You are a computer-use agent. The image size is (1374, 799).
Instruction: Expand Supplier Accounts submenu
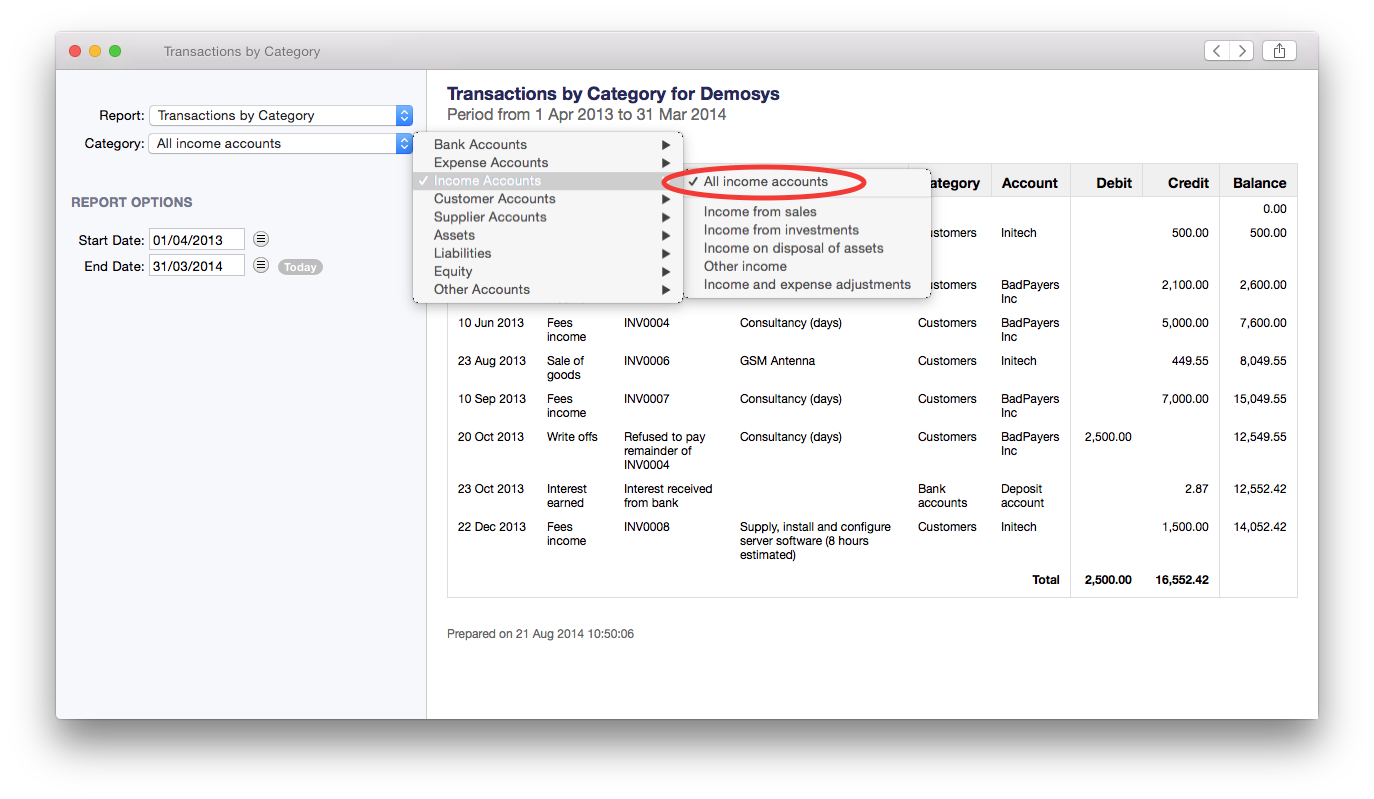pos(548,217)
